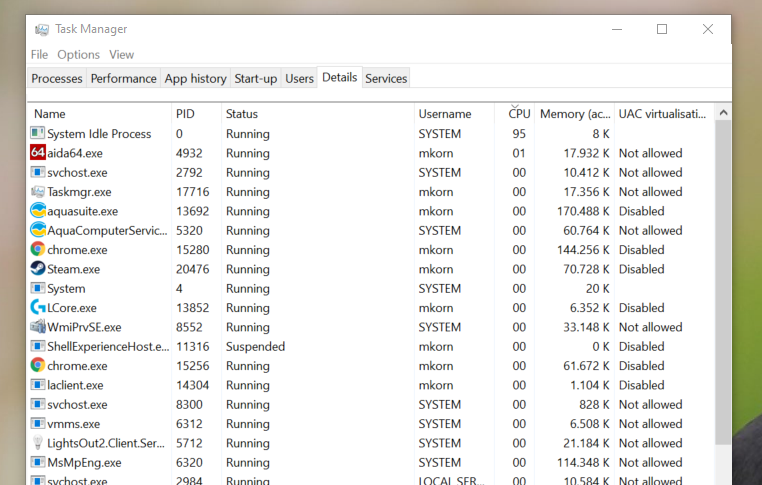The width and height of the screenshot is (762, 485).
Task: Select PID 20476 in the list
Action: (192, 269)
